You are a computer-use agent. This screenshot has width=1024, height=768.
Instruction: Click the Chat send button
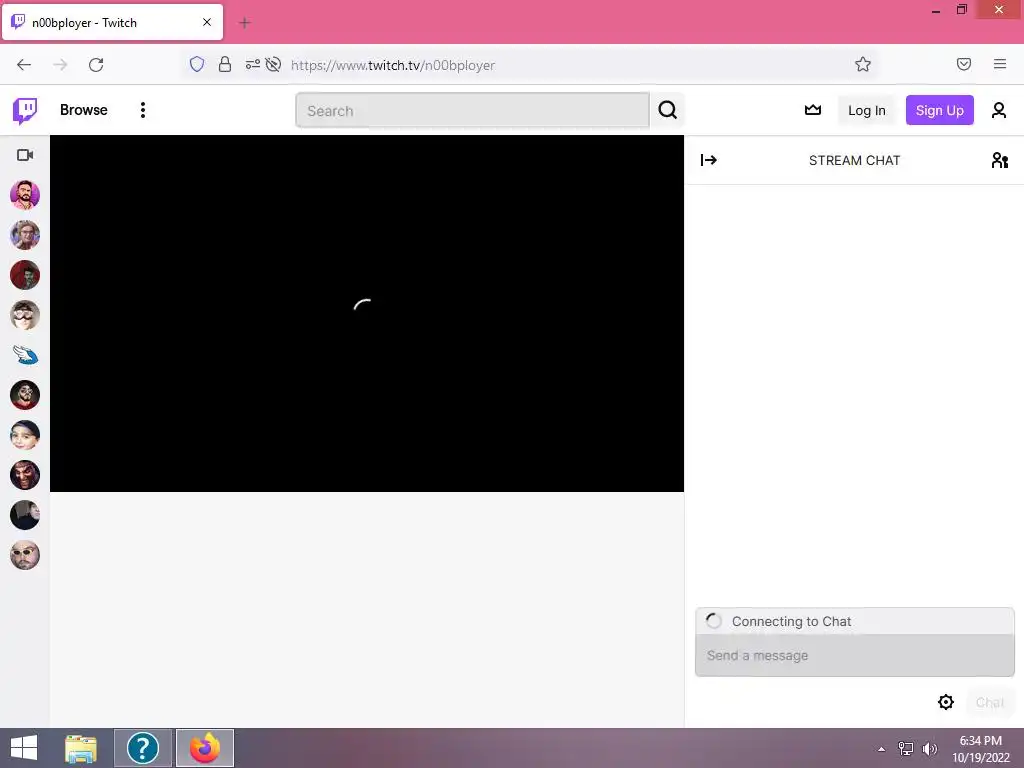[989, 702]
